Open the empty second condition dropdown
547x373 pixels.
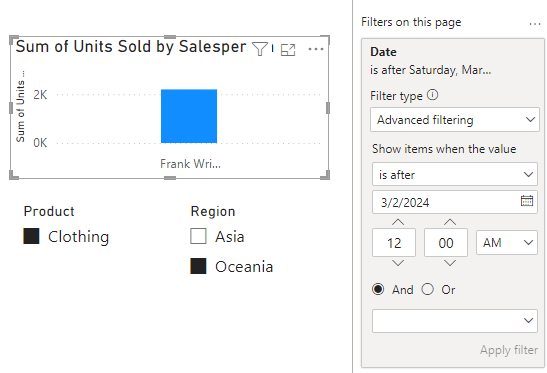click(x=455, y=321)
